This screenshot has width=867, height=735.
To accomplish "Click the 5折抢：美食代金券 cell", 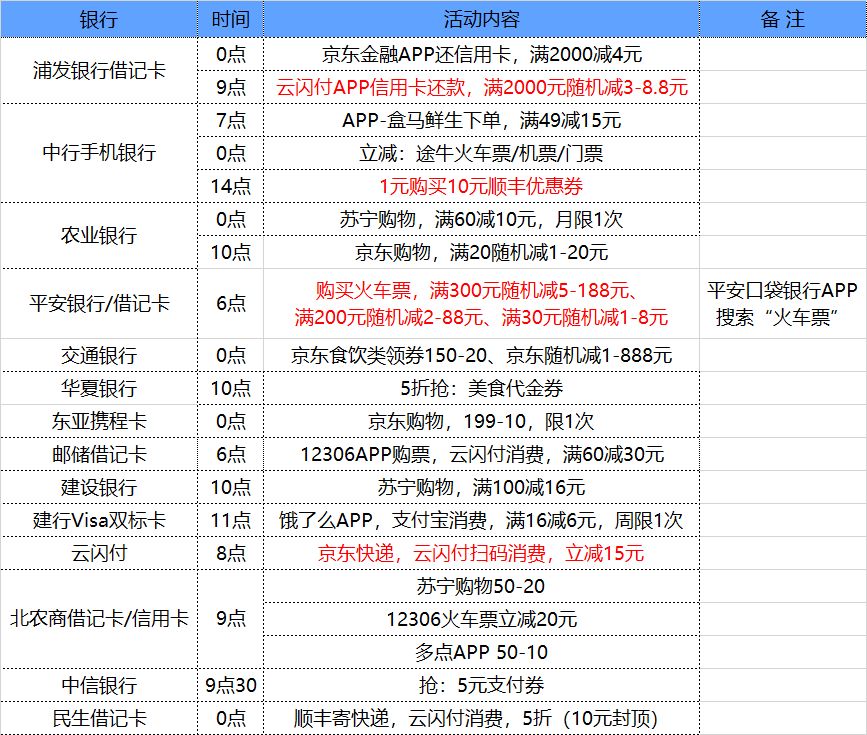I will tap(482, 388).
